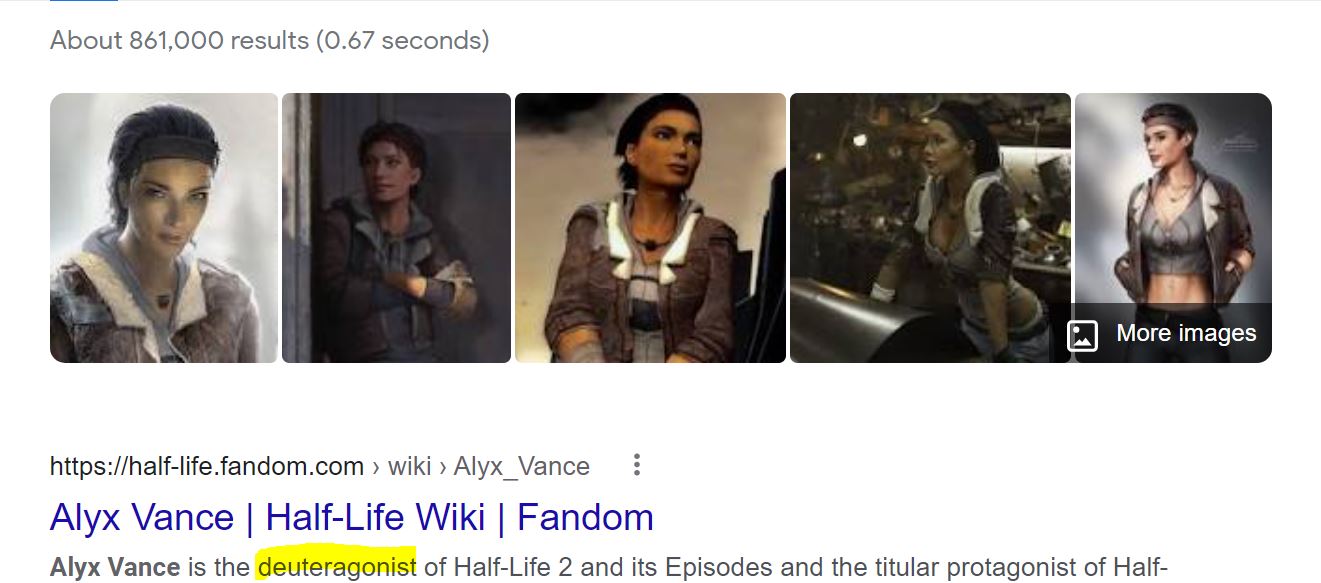Click the picture icon in More images
Viewport: 1321px width, 583px height.
[1082, 334]
